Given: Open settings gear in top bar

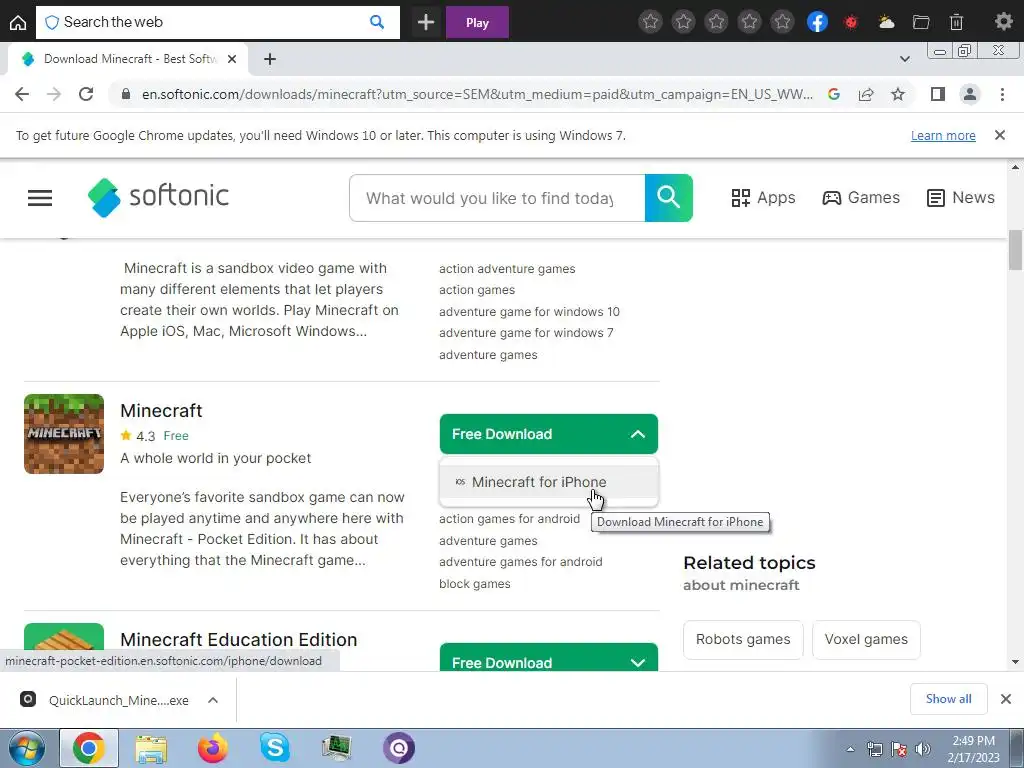Looking at the screenshot, I should pos(1003,22).
